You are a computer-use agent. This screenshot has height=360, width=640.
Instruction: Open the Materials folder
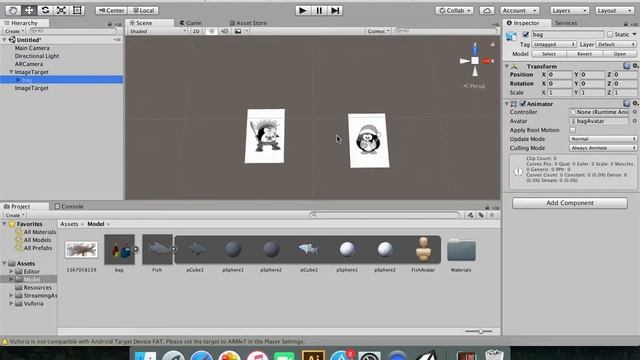coord(461,249)
